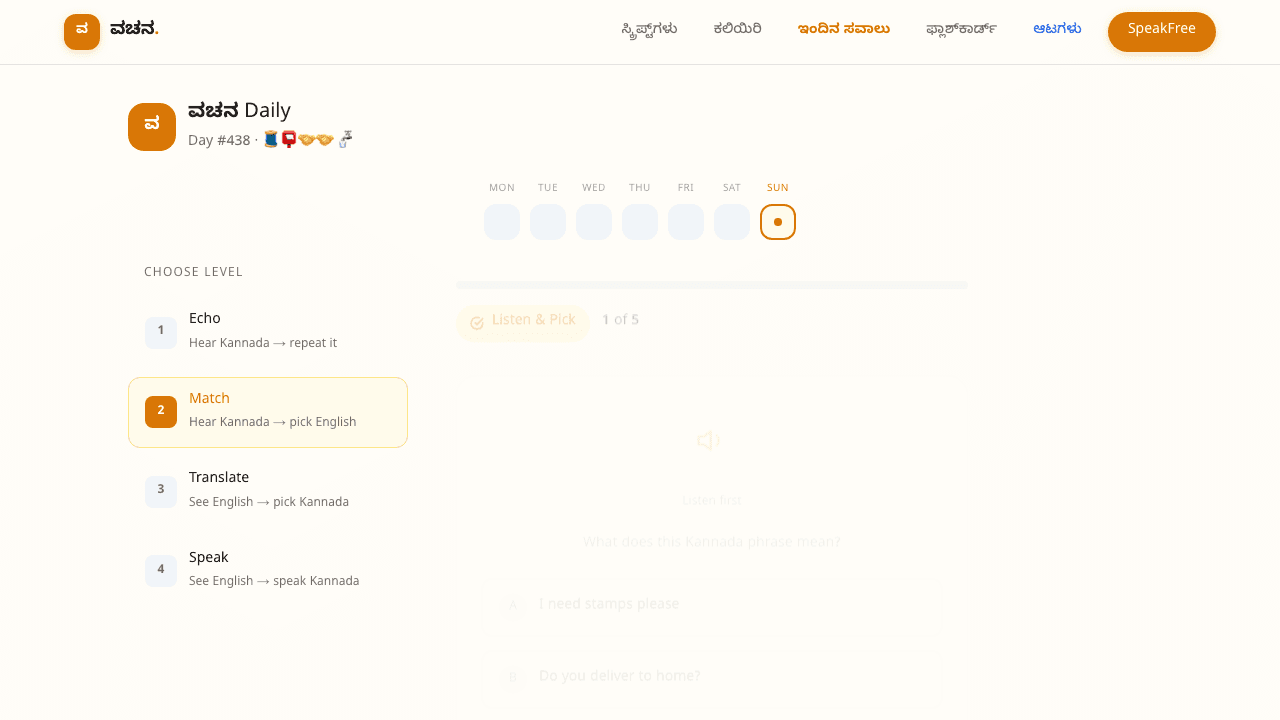Select the Speak level numbered 4
Viewport: 1280px width, 720px height.
[268, 570]
